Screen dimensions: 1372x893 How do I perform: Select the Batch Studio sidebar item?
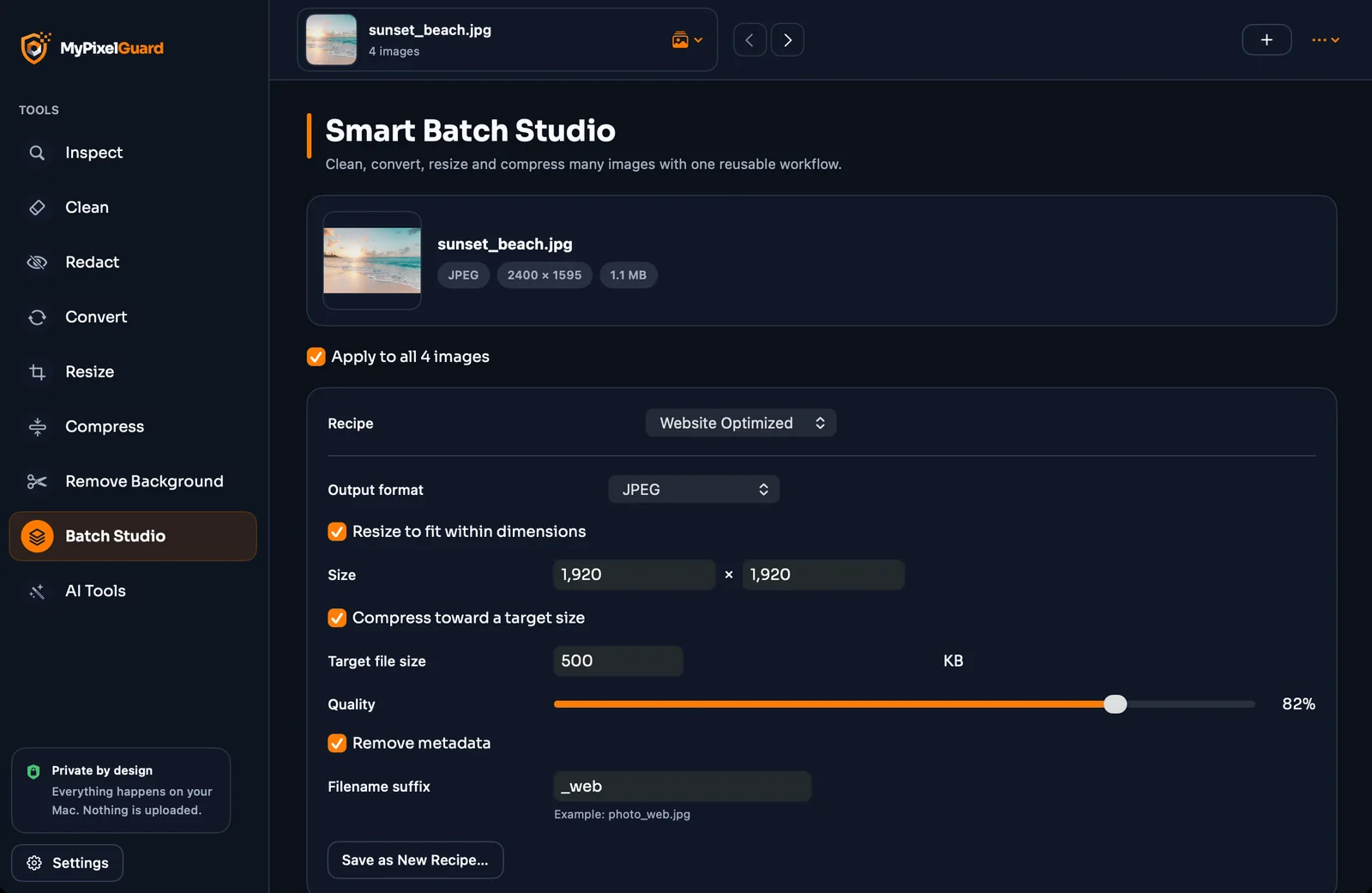point(133,537)
